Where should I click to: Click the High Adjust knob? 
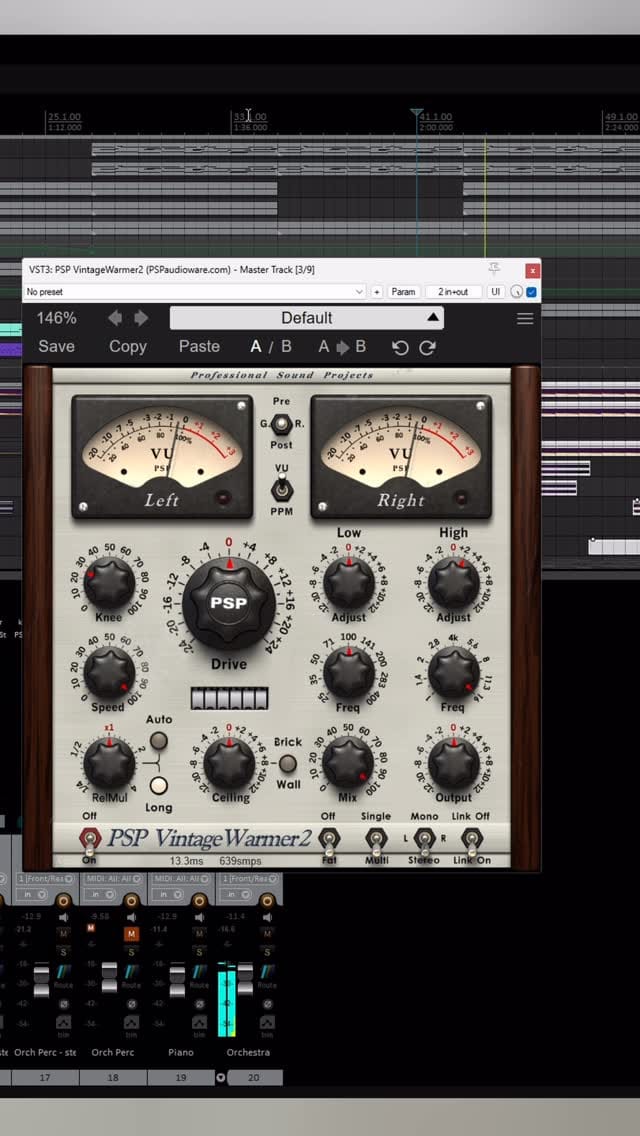click(454, 584)
